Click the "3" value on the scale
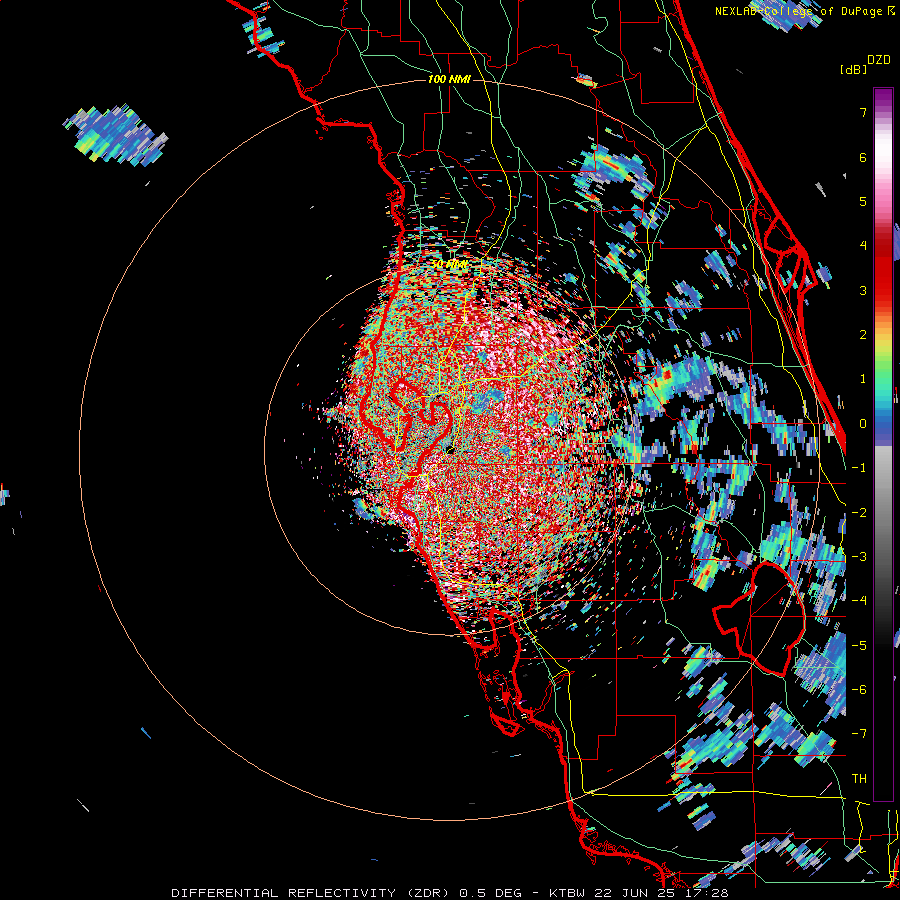Screen dimensions: 900x900 pos(863,290)
